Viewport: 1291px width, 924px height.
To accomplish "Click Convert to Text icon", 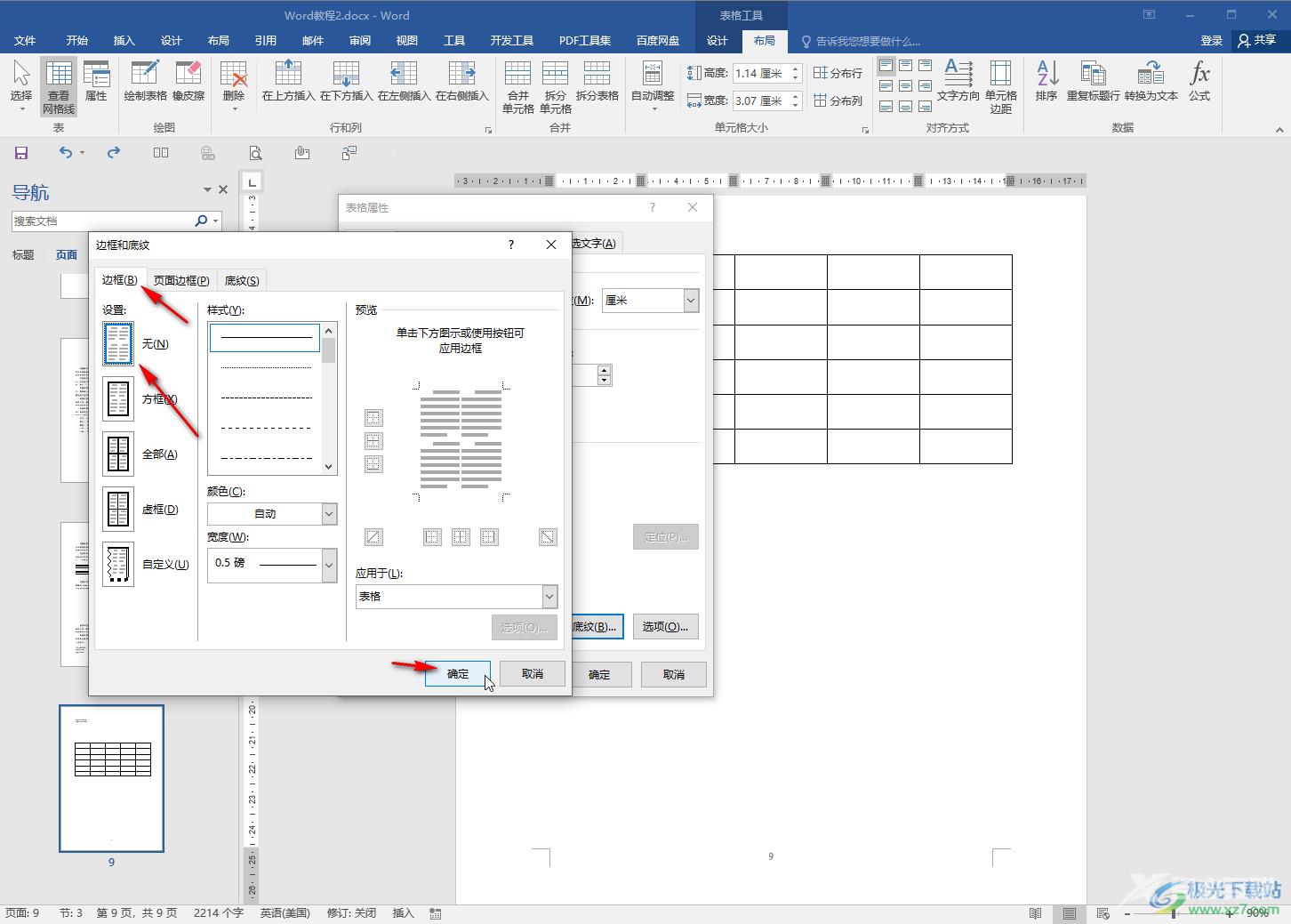I will point(1151,82).
